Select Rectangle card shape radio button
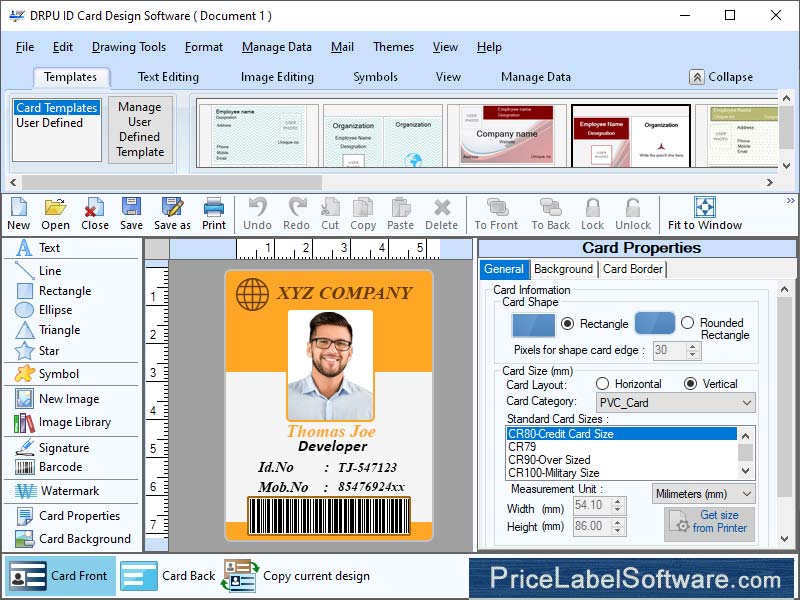Viewport: 800px width, 600px height. [567, 323]
